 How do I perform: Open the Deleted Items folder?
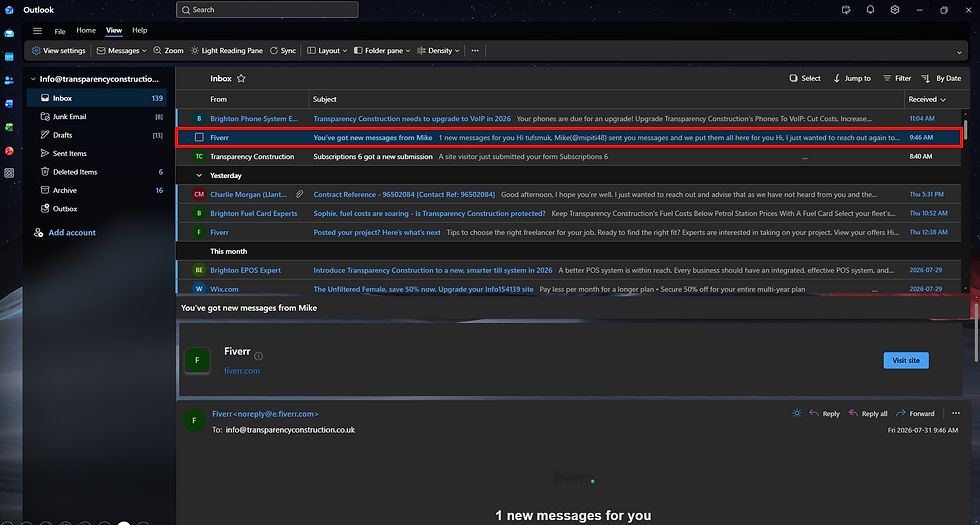pos(97,172)
